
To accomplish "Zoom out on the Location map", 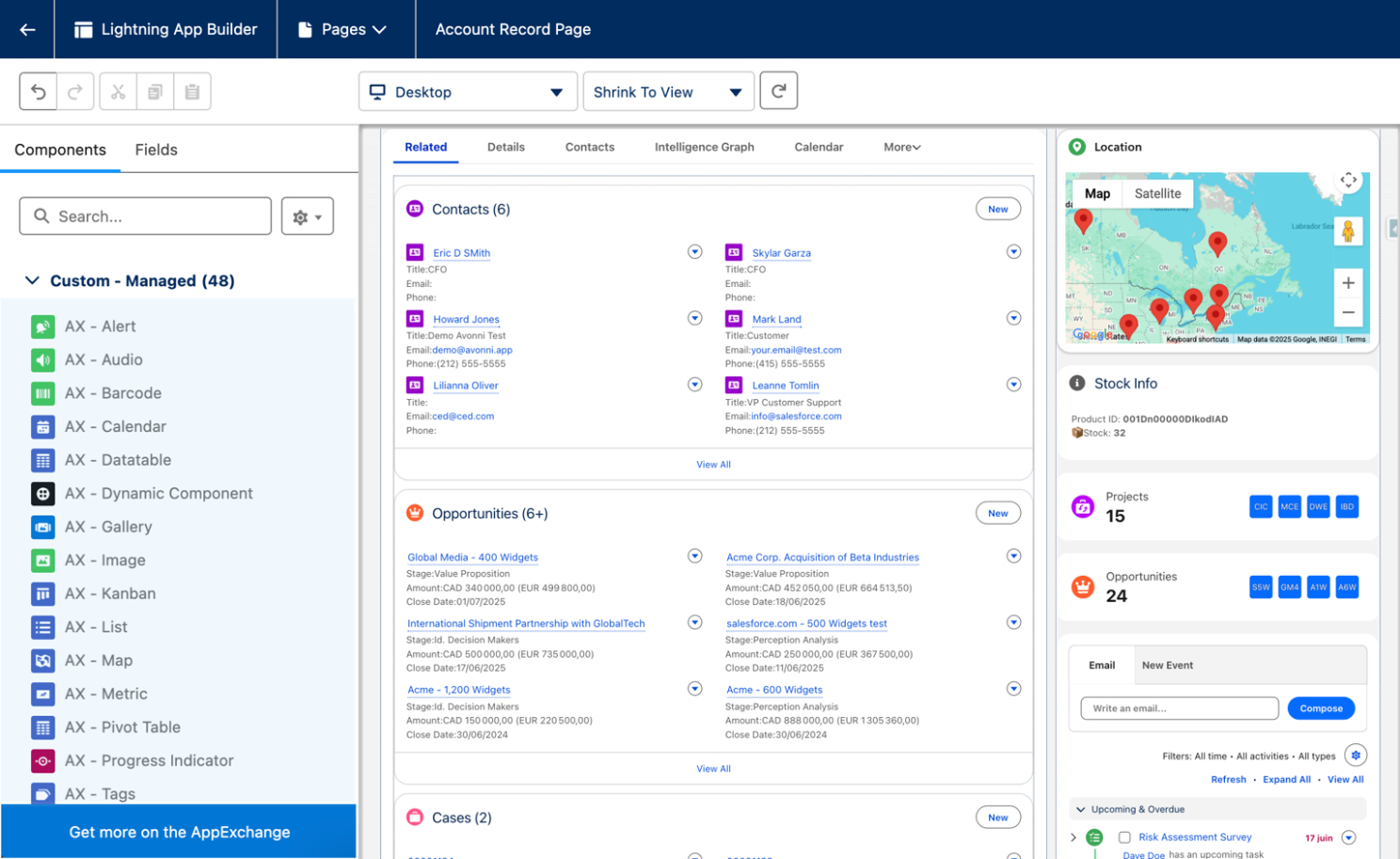I will (x=1348, y=312).
